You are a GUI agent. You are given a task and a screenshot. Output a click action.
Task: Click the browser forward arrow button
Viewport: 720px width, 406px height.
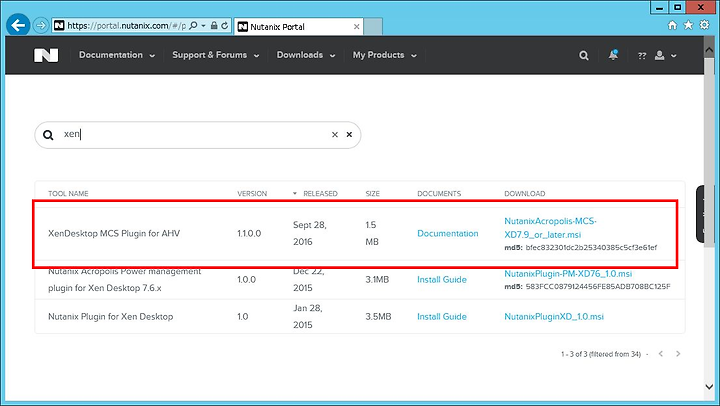pyautogui.click(x=41, y=25)
